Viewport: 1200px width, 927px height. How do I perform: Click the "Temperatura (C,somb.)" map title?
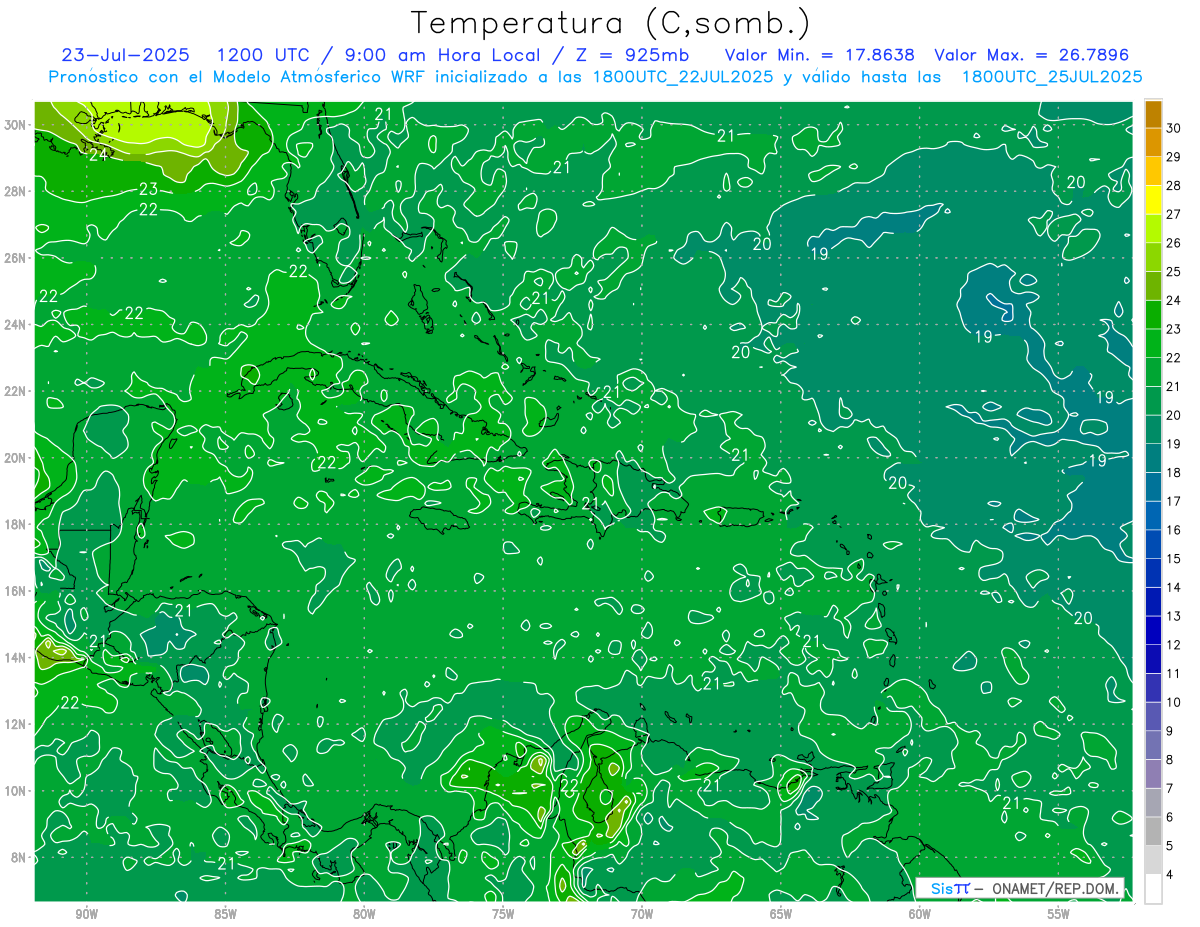point(611,23)
